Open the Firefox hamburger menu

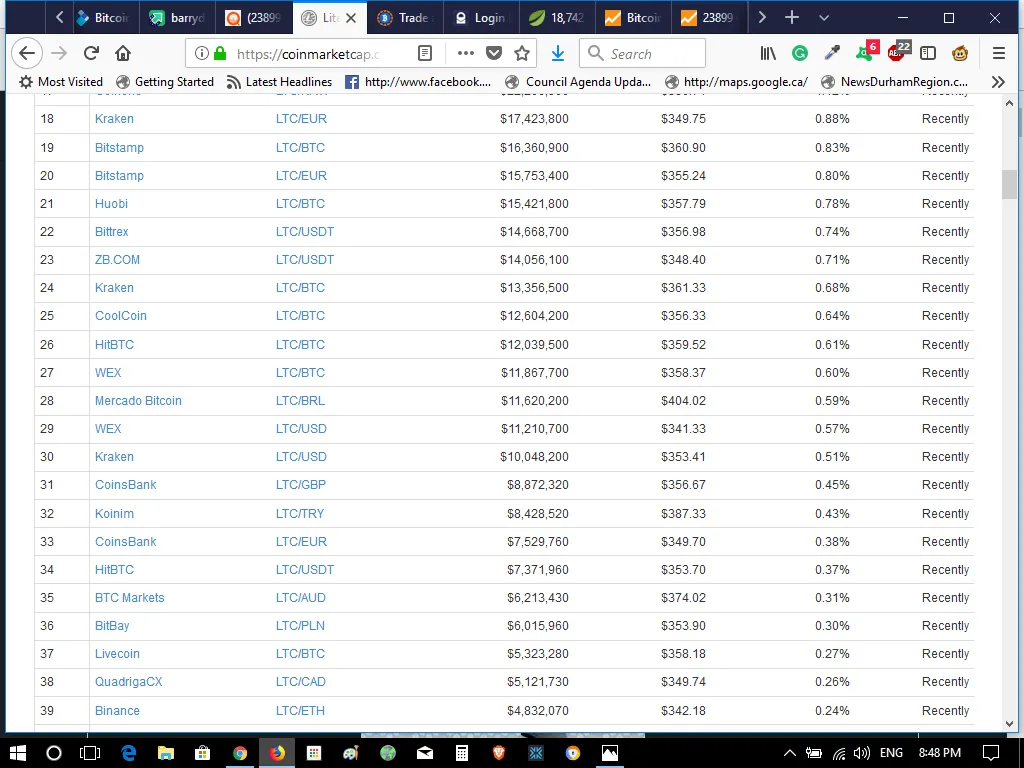tap(999, 53)
